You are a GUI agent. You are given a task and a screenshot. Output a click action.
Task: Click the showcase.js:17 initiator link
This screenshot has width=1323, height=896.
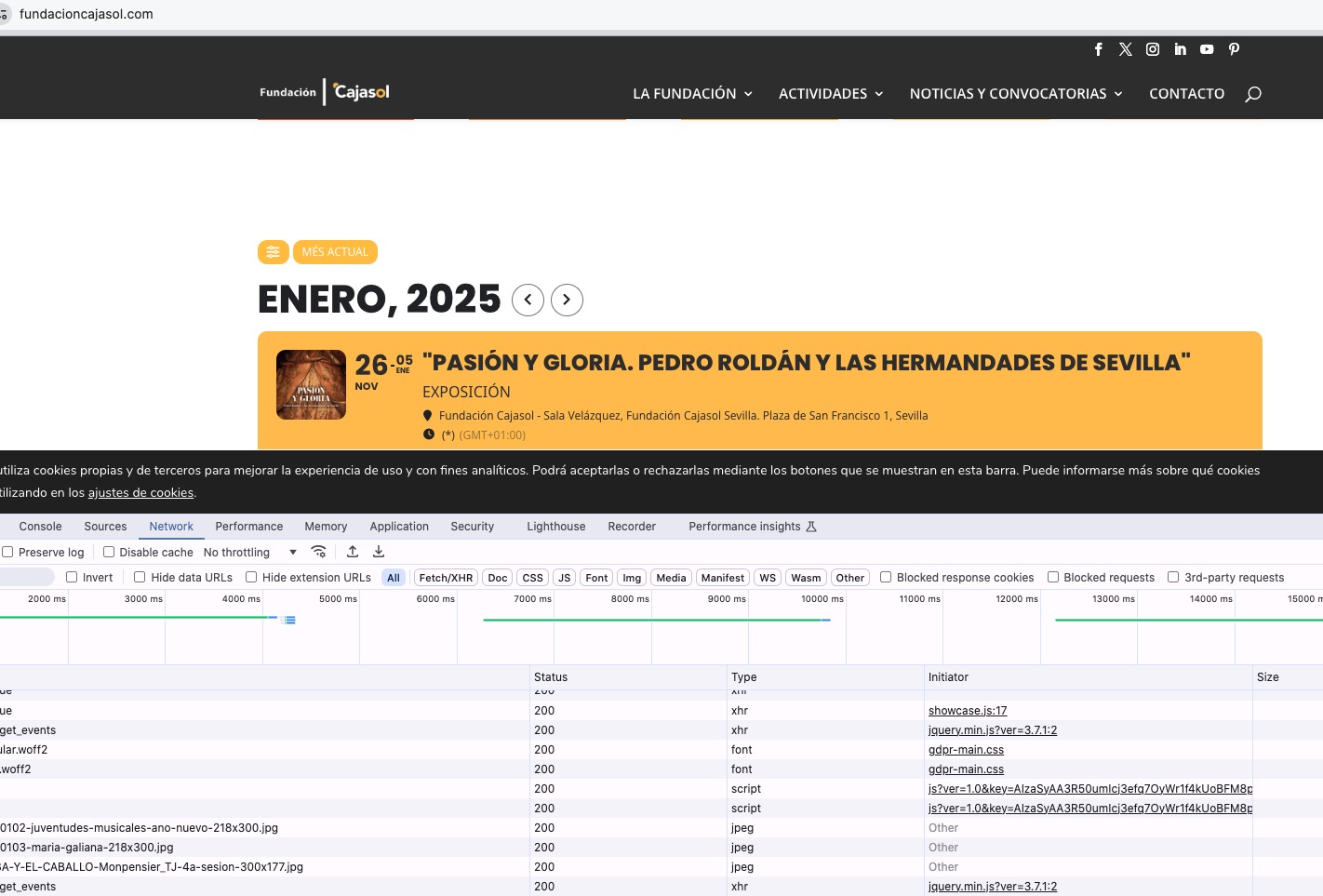[968, 711]
